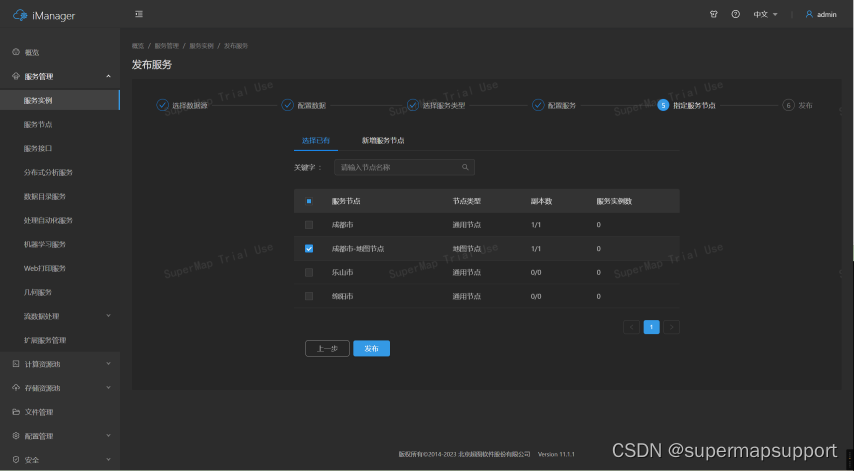
Task: Go to previous page arrow in pagination
Action: pos(631,326)
